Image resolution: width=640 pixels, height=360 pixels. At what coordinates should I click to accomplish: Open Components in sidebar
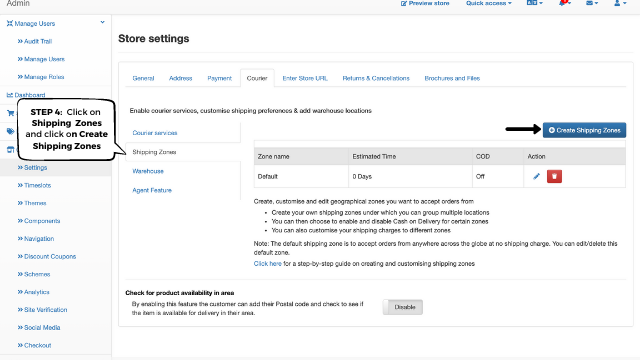click(x=42, y=221)
